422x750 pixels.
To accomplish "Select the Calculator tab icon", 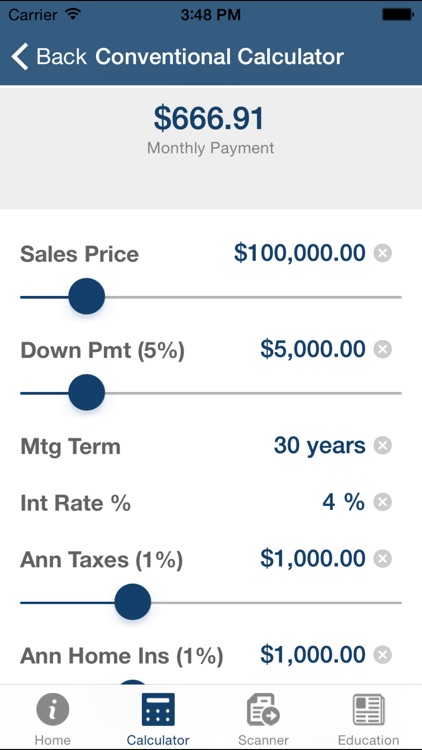I will (158, 710).
